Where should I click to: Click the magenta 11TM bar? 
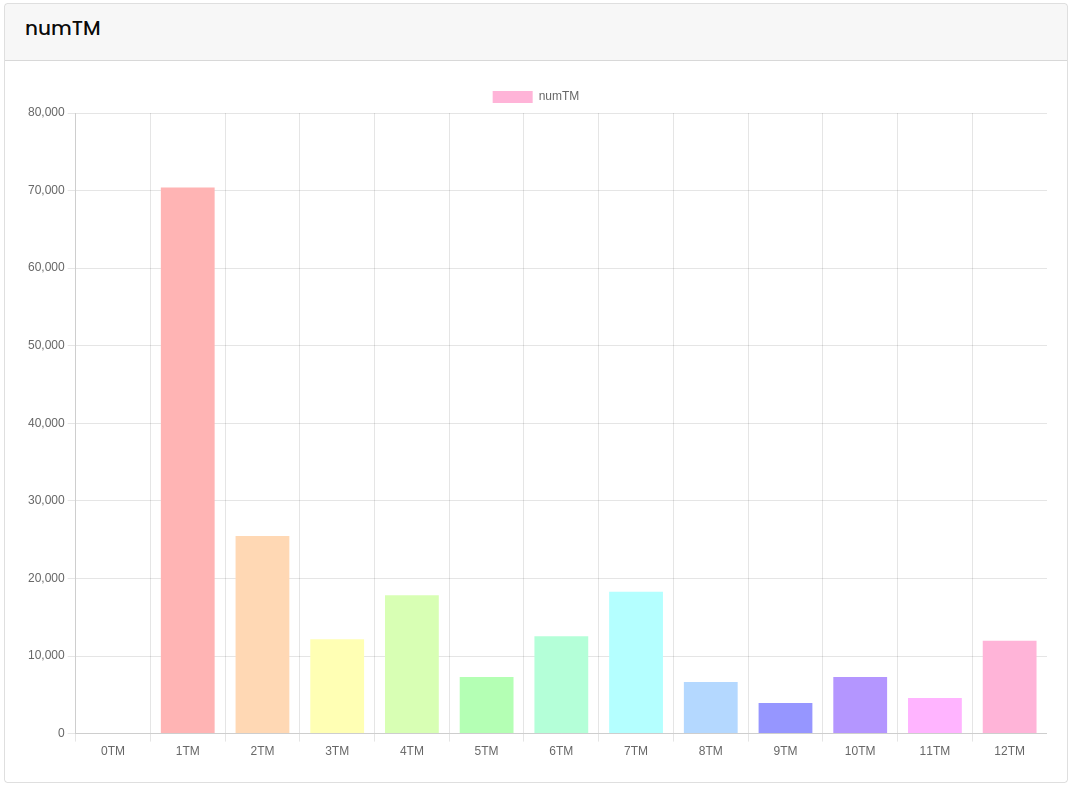pos(934,715)
